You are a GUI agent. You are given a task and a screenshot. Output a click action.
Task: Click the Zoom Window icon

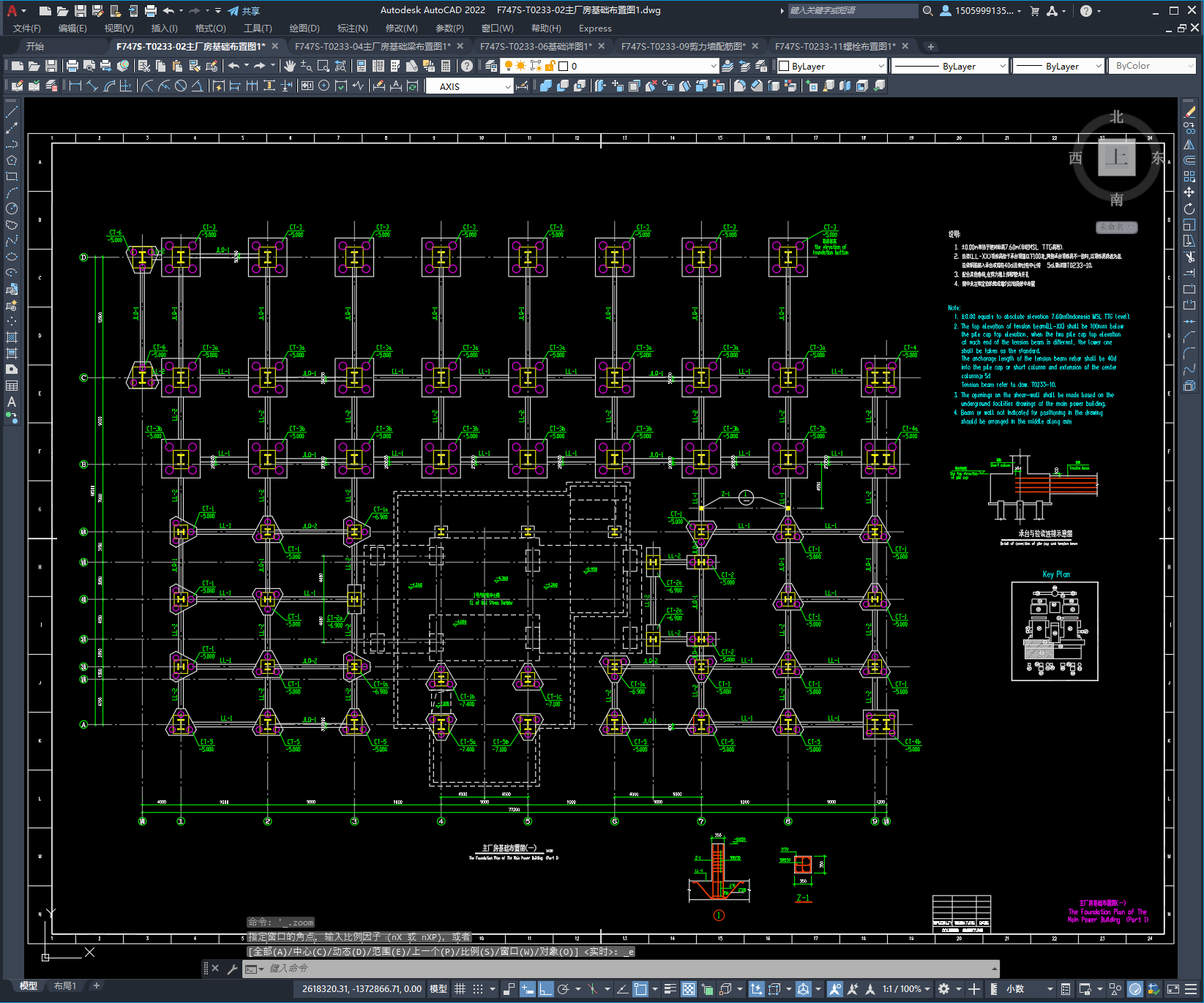[324, 66]
